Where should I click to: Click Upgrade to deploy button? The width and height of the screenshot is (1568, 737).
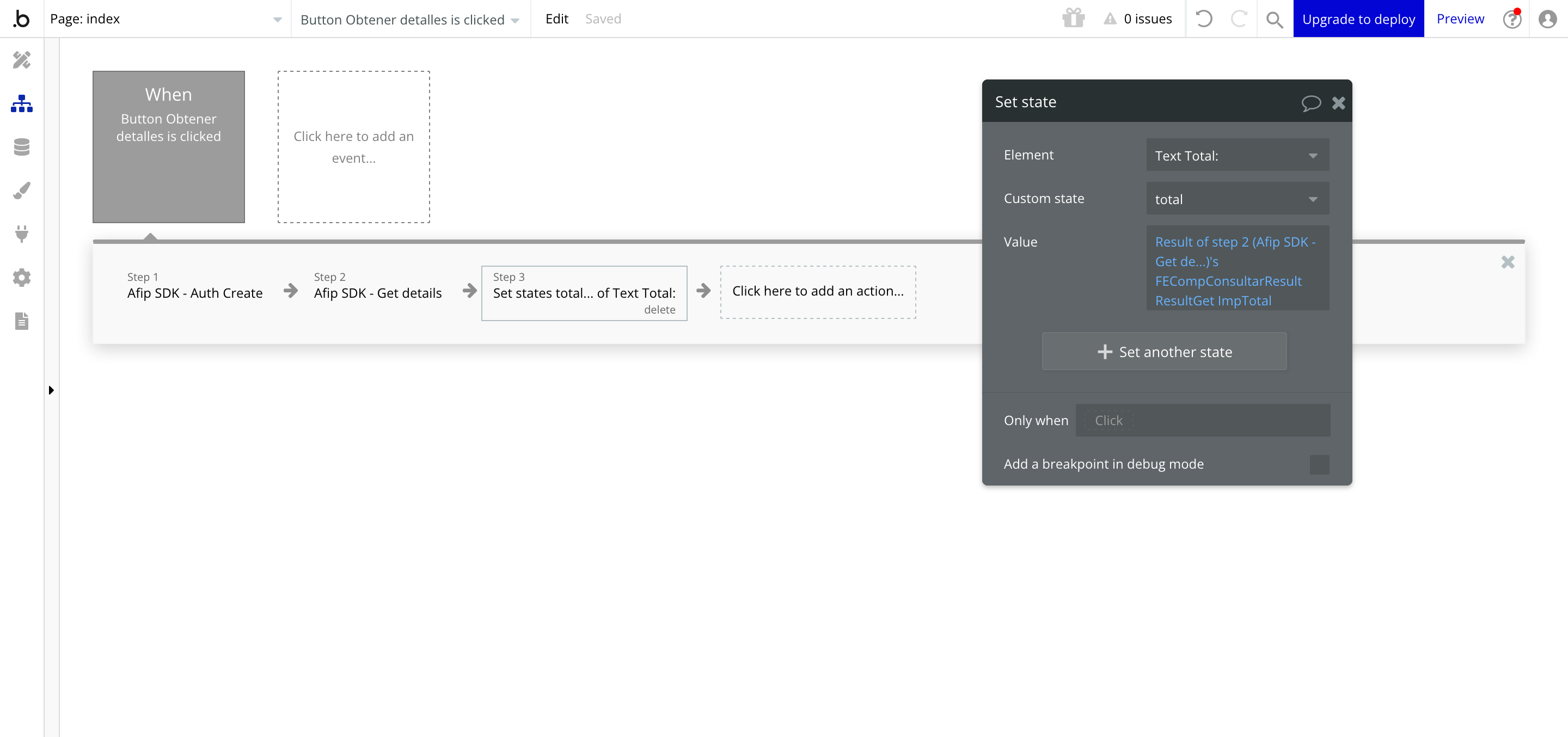(1358, 19)
